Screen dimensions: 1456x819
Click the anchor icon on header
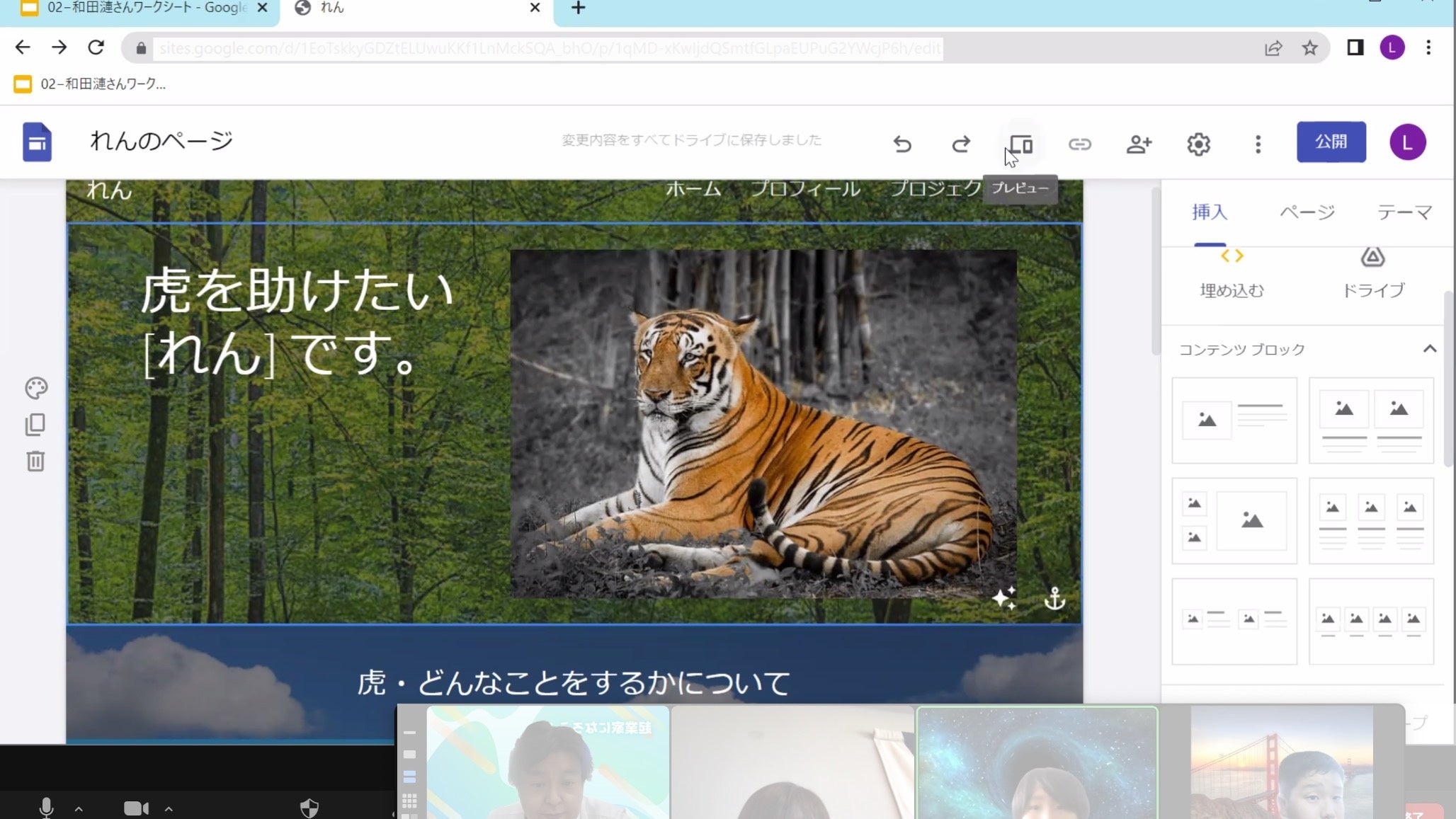tap(1054, 599)
